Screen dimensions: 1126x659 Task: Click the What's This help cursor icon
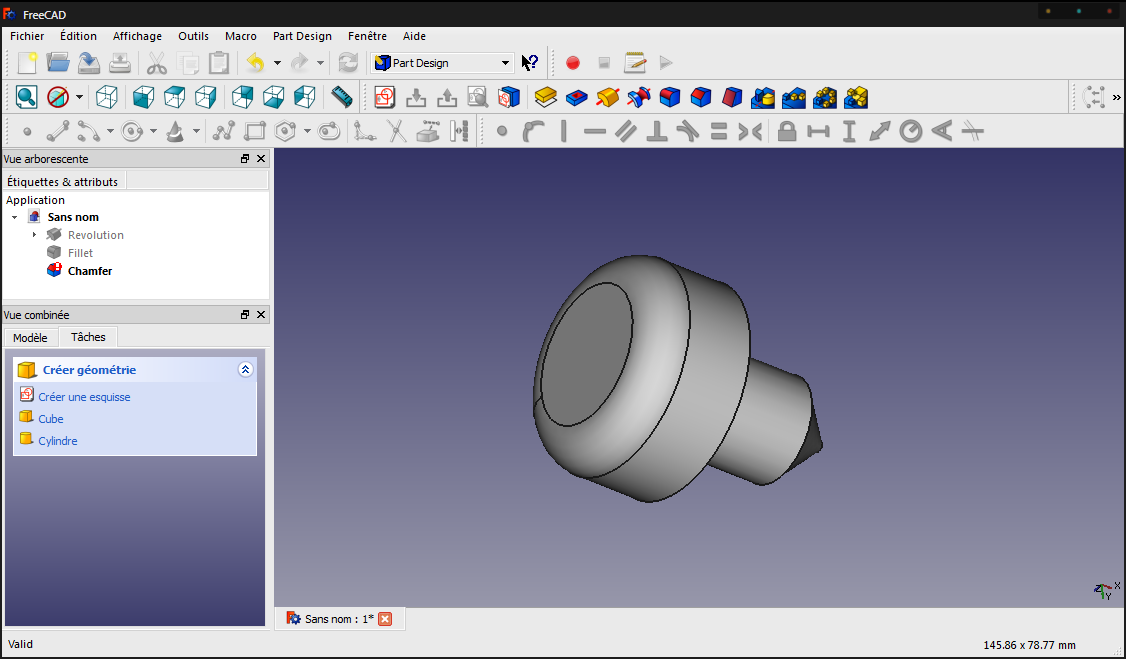click(x=529, y=63)
